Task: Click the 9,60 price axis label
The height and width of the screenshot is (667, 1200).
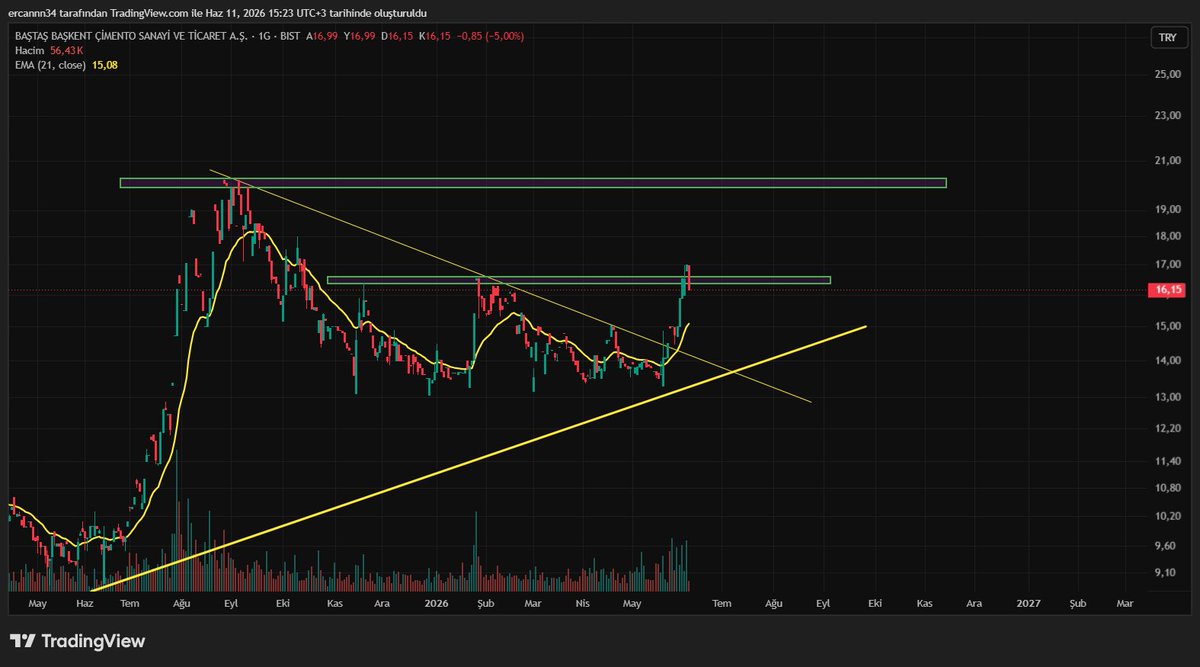Action: pos(1167,546)
